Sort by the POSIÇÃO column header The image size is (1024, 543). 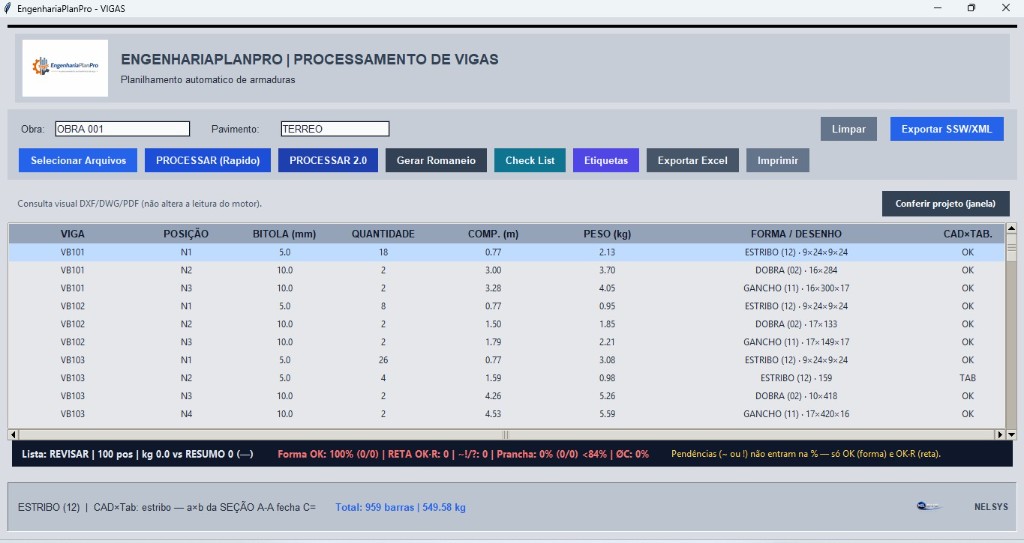pyautogui.click(x=186, y=234)
